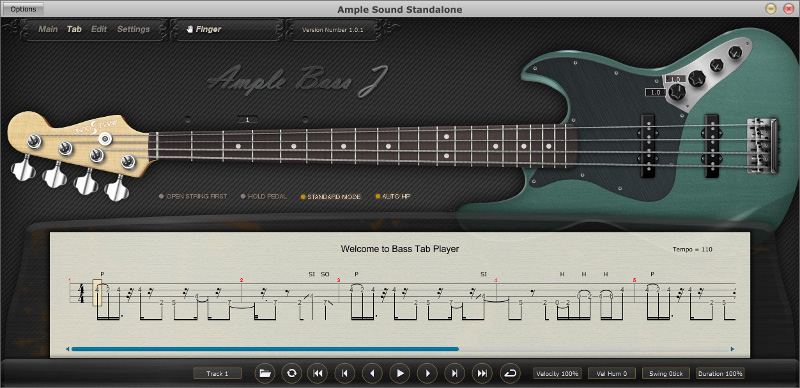Jump to the first bar with double rewind
This screenshot has width=800, height=388.
(x=317, y=373)
